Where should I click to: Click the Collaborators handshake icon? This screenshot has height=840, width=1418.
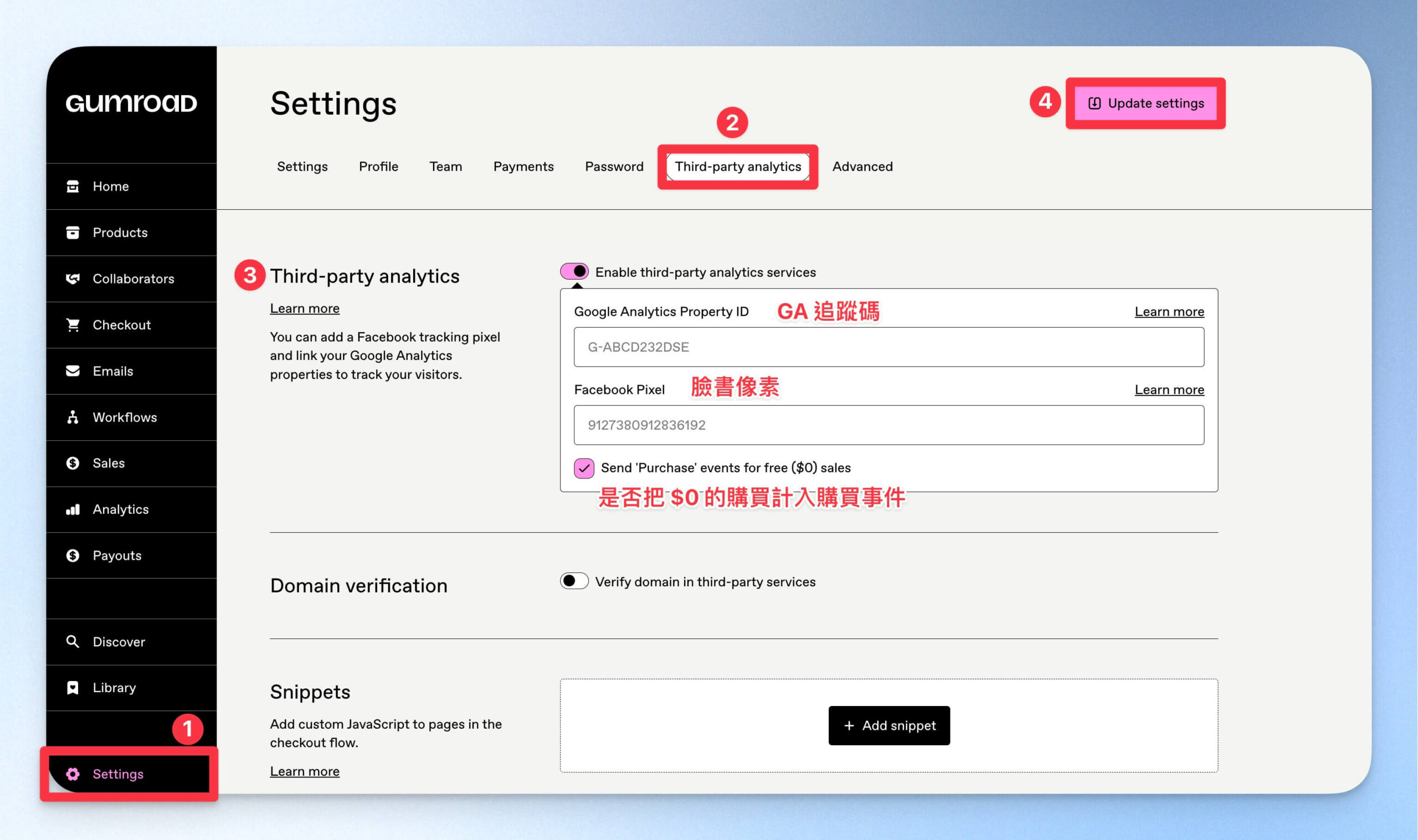coord(73,279)
